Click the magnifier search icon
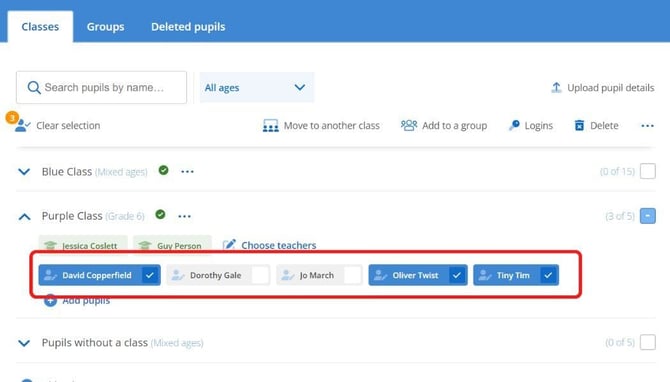 click(34, 88)
